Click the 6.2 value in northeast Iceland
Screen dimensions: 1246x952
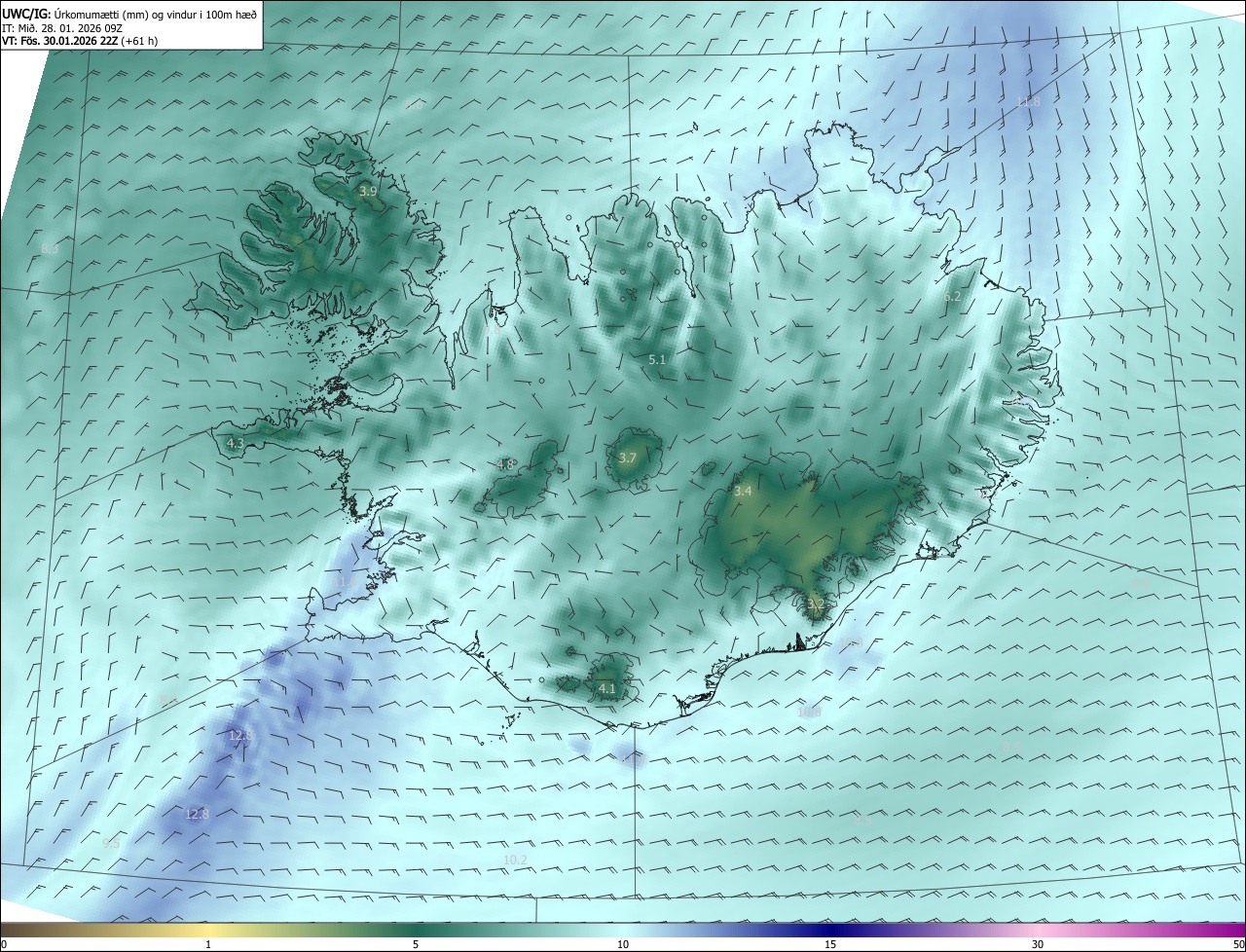[x=952, y=297]
